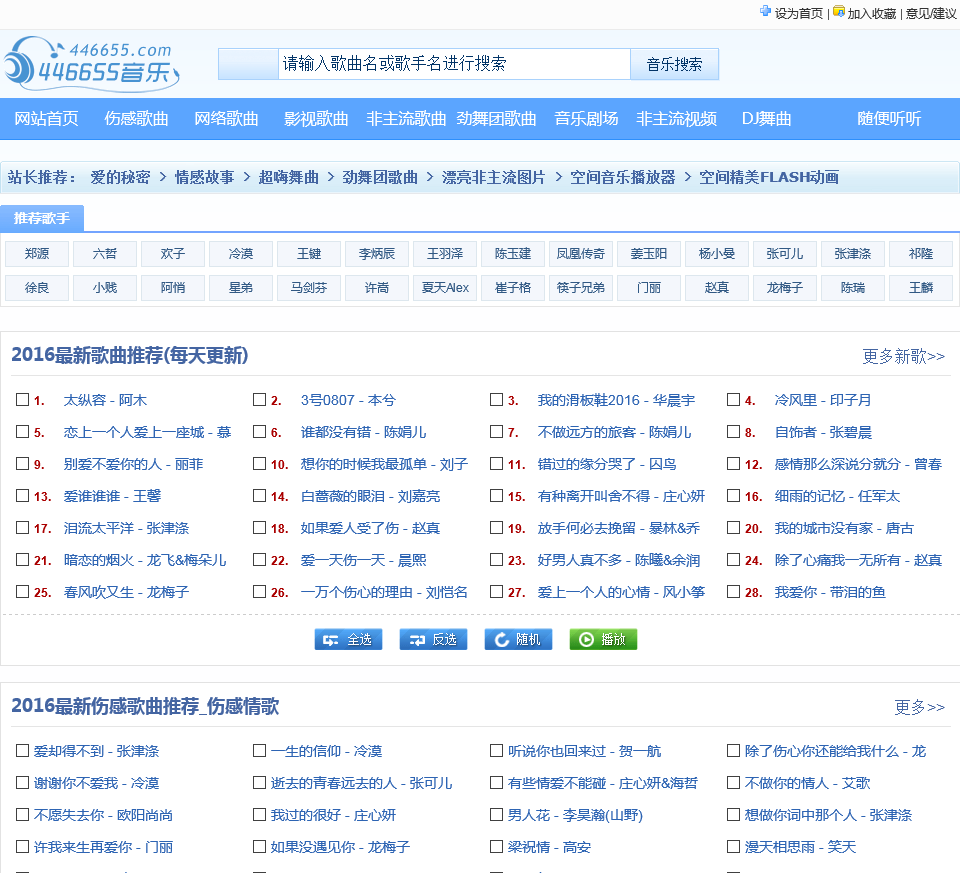
Task: Open the 网络歌曲 nav section
Action: 227,119
